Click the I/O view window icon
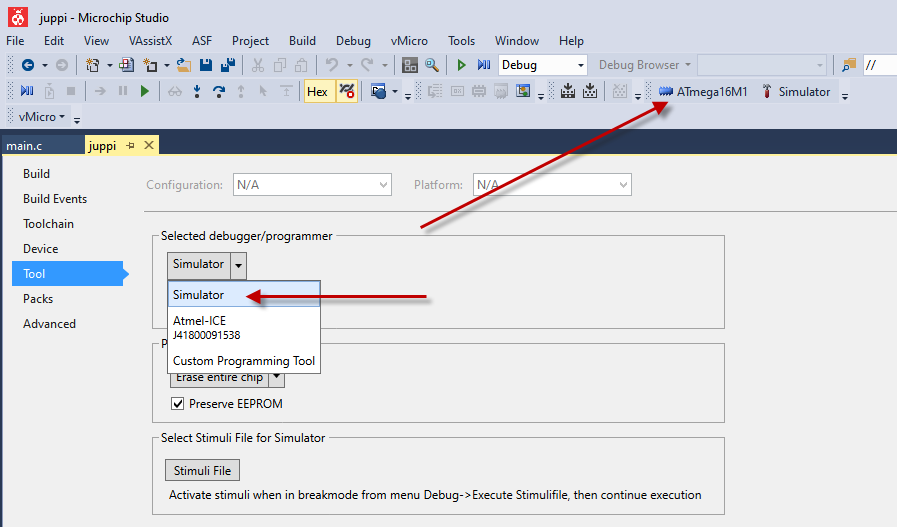The height and width of the screenshot is (527, 897). tap(523, 91)
